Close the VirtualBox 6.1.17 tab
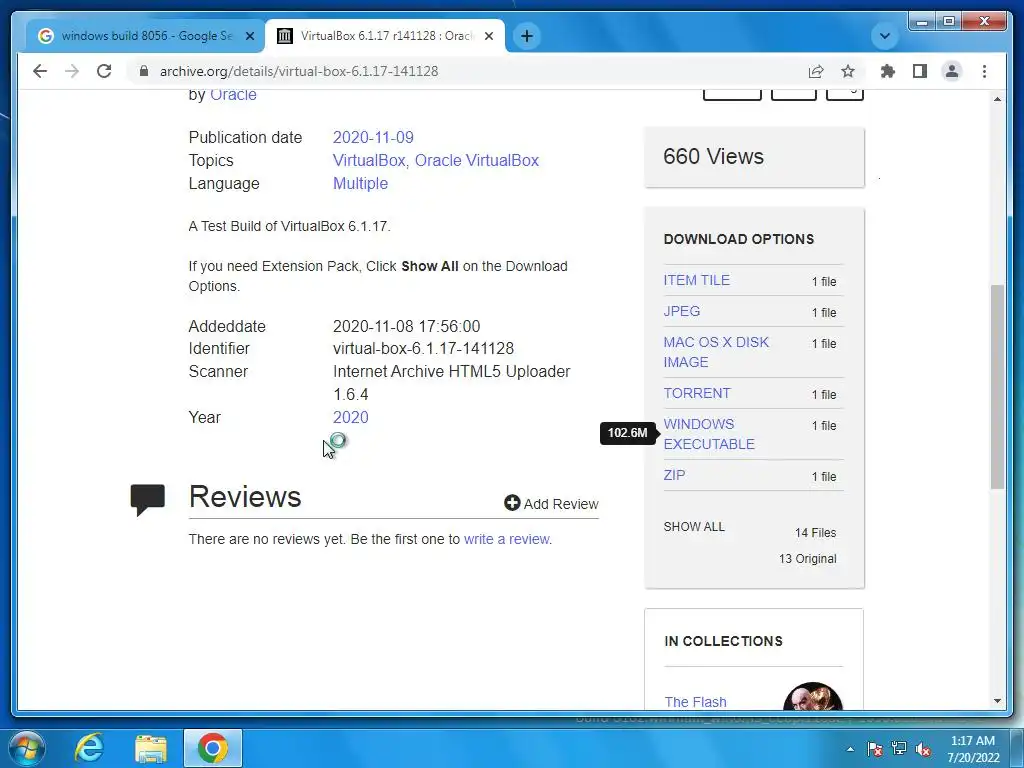The image size is (1024, 768). [488, 36]
